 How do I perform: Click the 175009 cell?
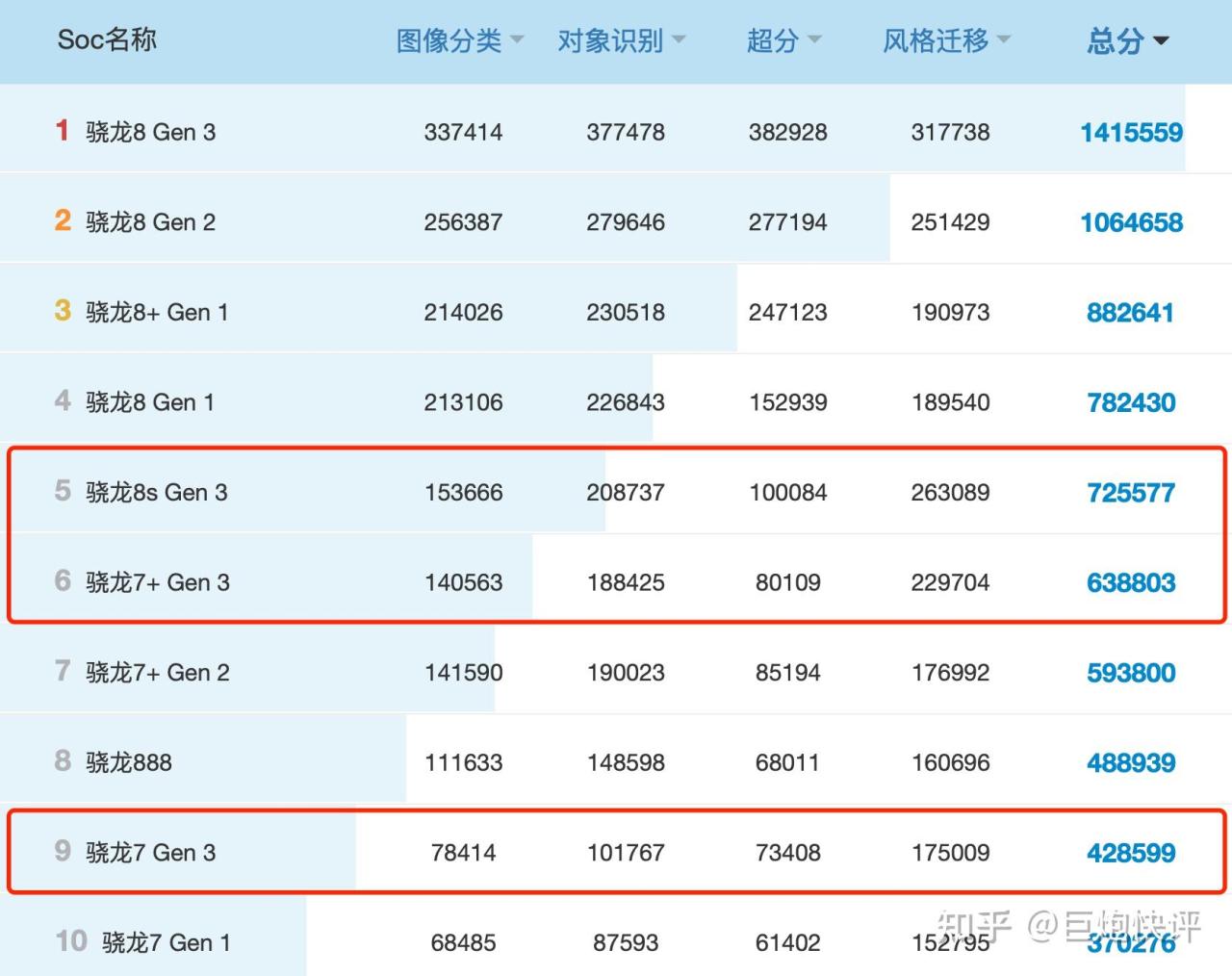[950, 852]
